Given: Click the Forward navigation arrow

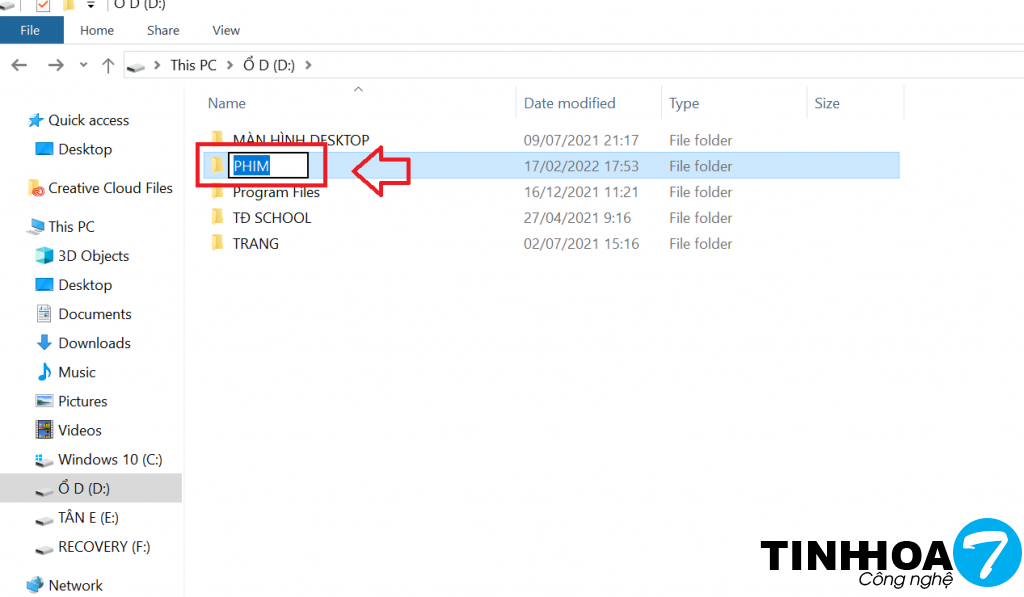Looking at the screenshot, I should (x=55, y=65).
